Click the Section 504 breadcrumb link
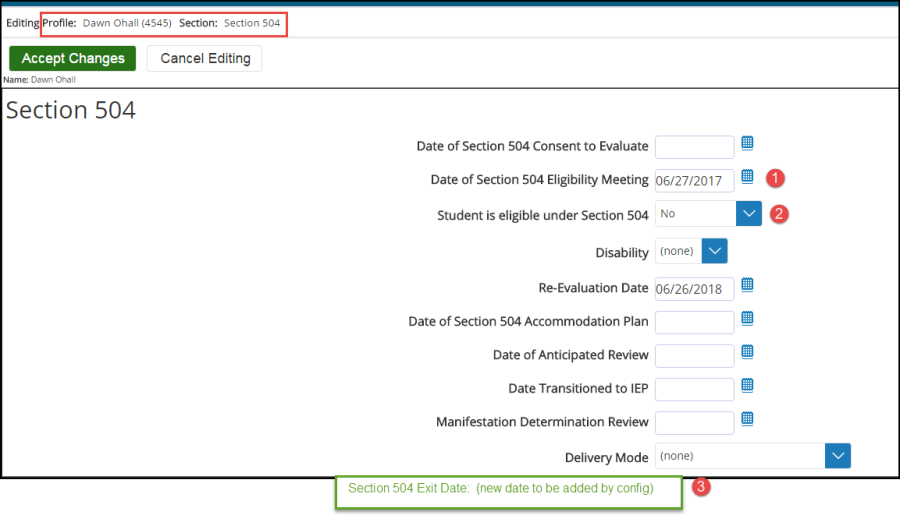The image size is (900, 515). [x=252, y=23]
